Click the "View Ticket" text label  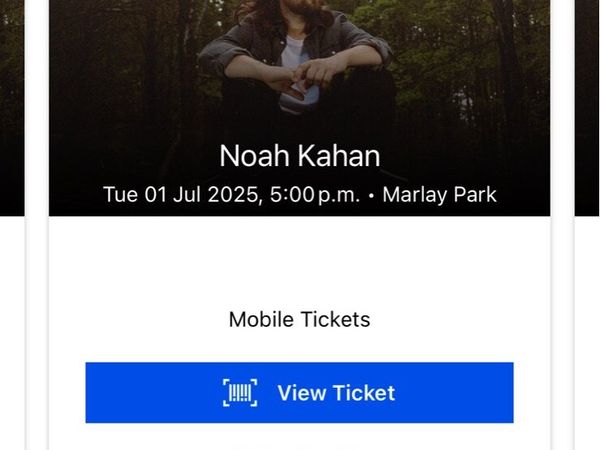(x=336, y=393)
